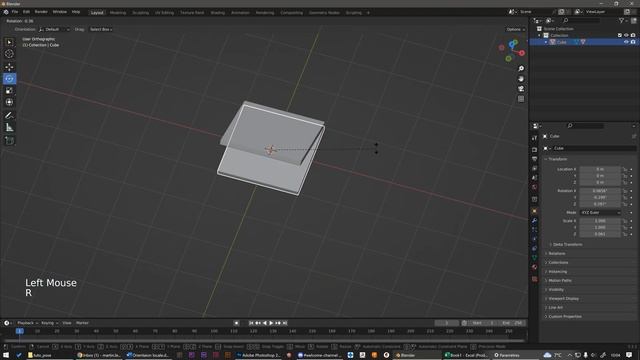Open the View Layer properties tab
Image resolution: width=640 pixels, height=360 pixels.
click(x=534, y=169)
